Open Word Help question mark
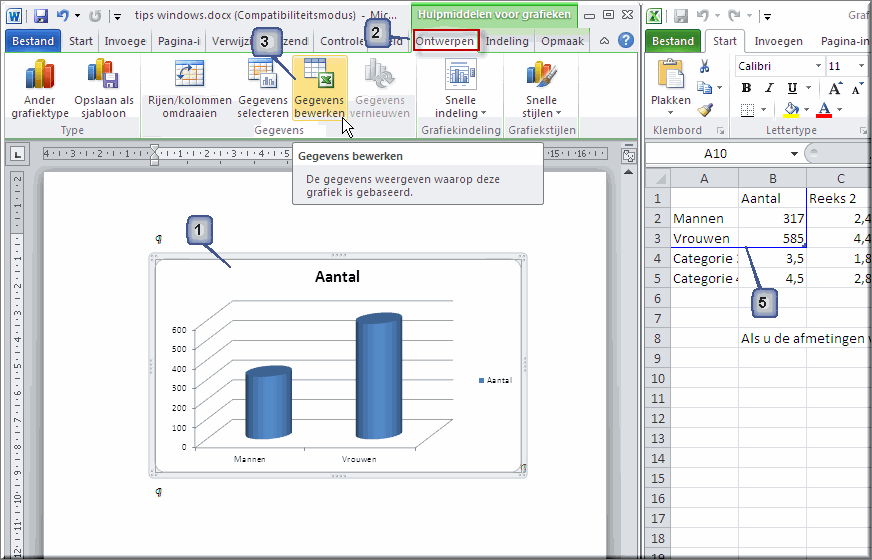This screenshot has width=872, height=560. [x=626, y=40]
